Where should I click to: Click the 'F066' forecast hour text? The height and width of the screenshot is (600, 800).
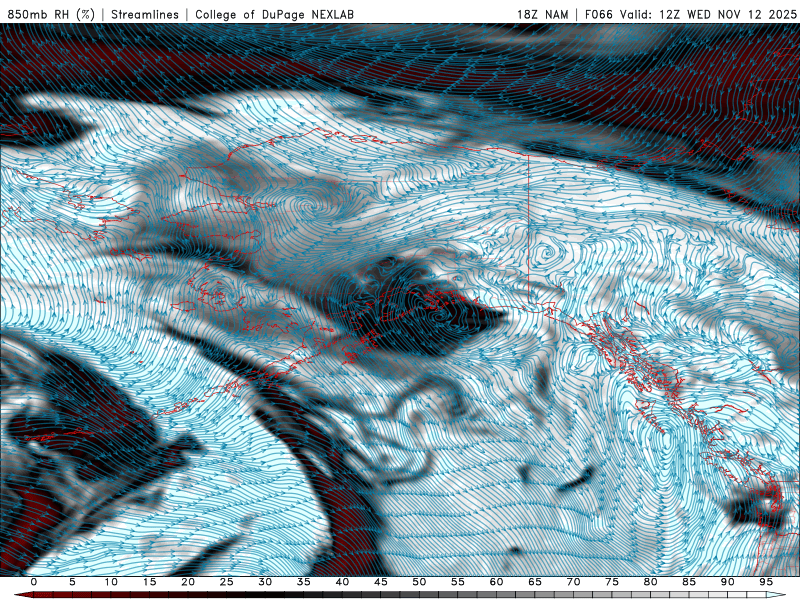pos(598,14)
